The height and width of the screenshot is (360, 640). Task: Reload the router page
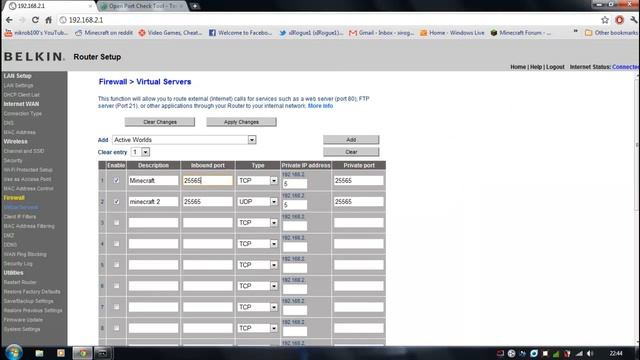pos(35,20)
